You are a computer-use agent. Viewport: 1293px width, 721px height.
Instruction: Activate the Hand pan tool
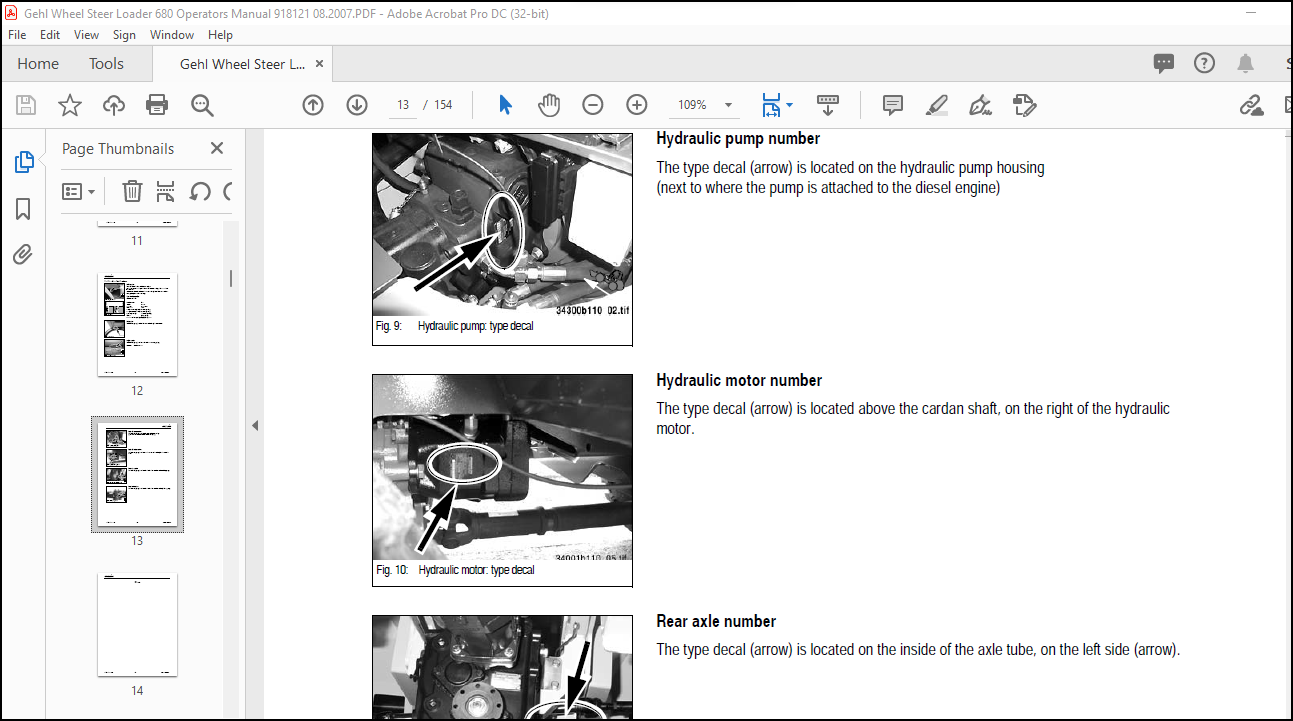click(x=549, y=105)
